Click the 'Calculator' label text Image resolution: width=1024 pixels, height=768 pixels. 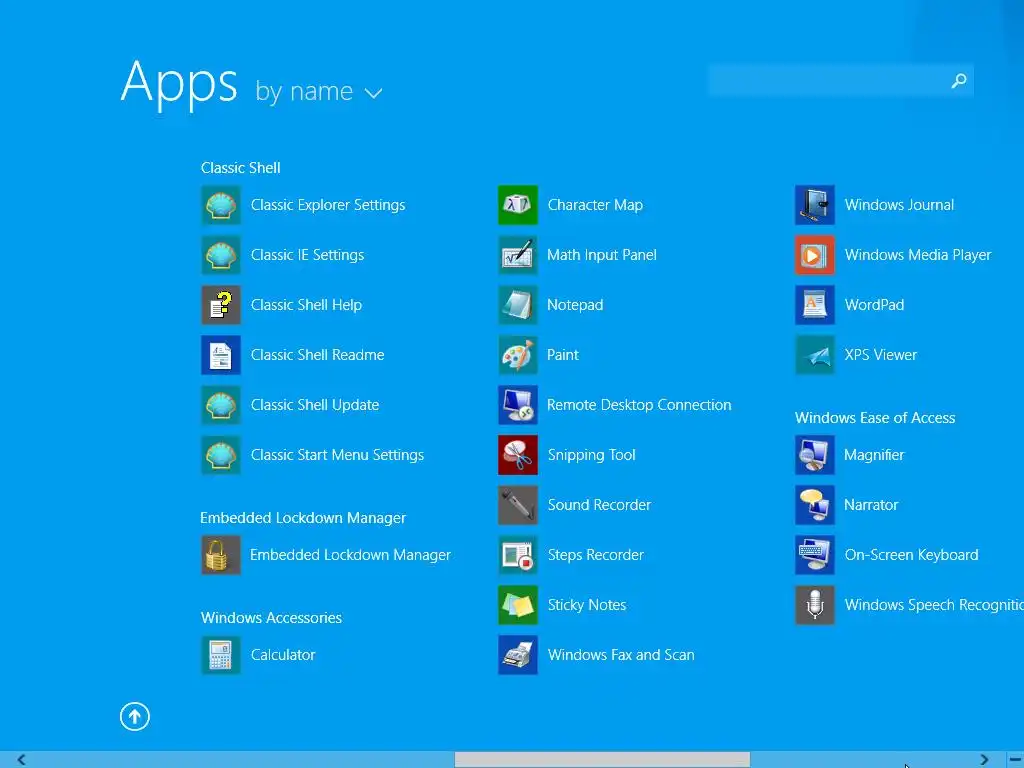coord(283,655)
